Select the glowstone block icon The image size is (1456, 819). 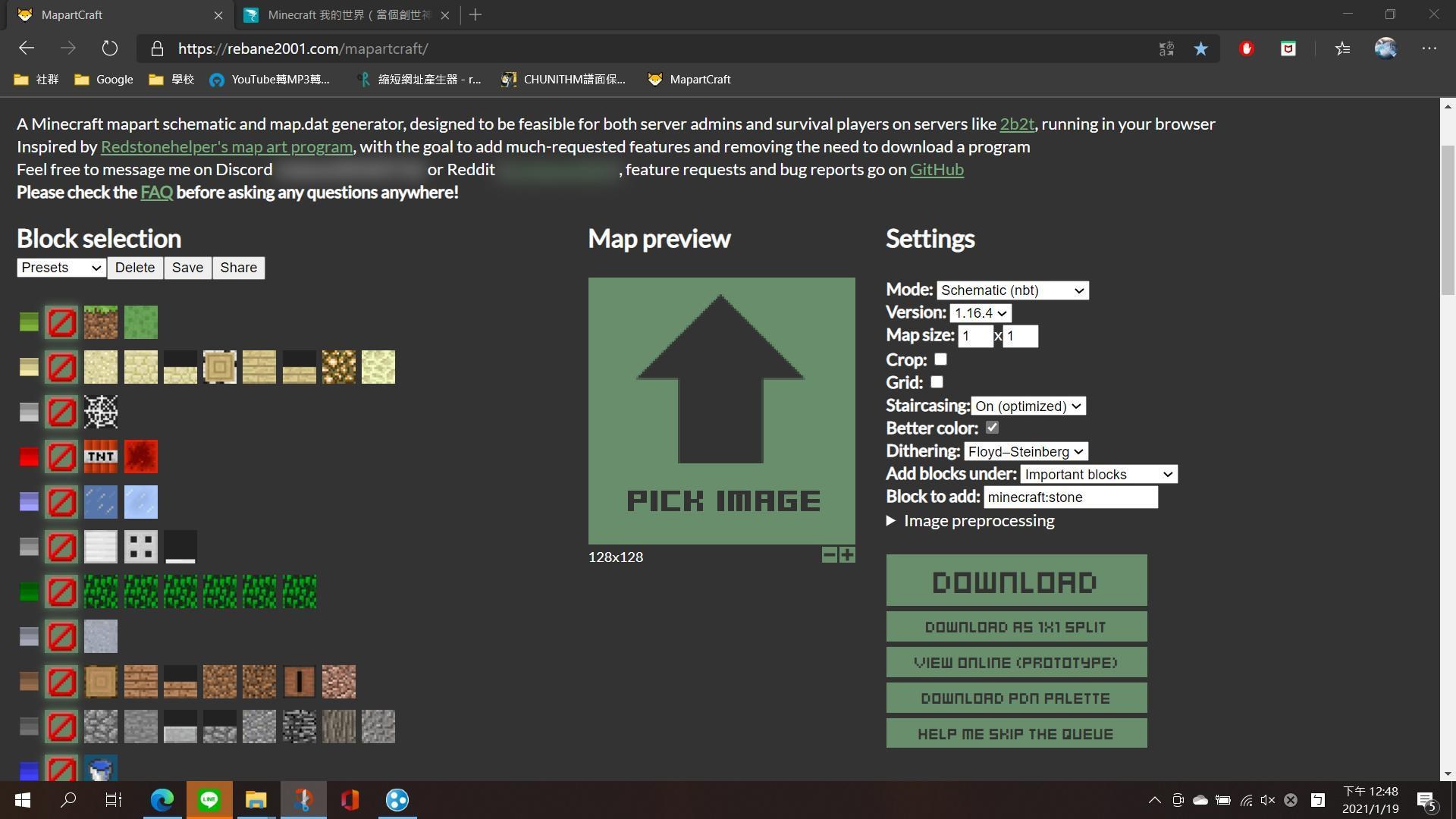point(338,367)
